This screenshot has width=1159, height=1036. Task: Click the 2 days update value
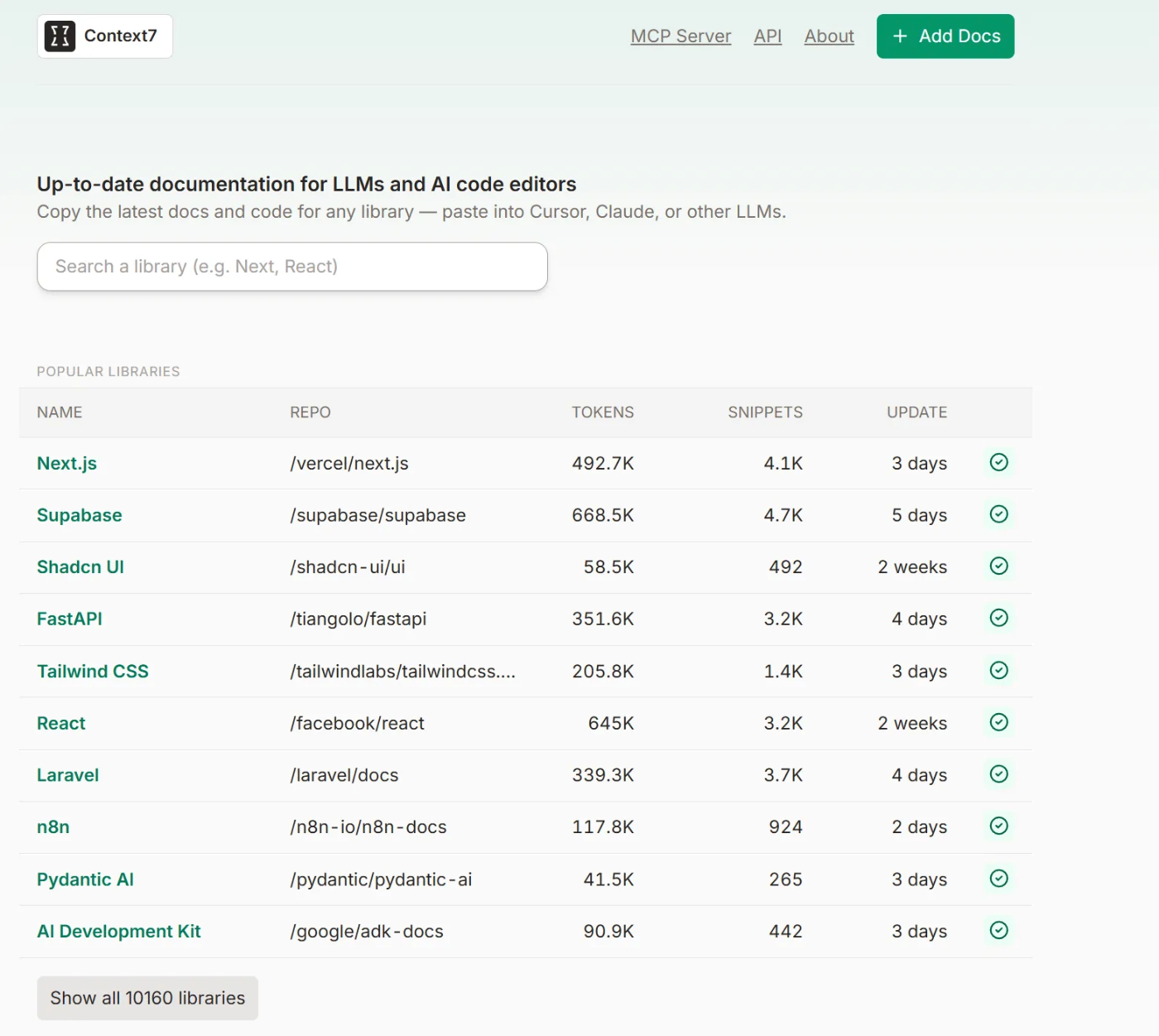[919, 827]
